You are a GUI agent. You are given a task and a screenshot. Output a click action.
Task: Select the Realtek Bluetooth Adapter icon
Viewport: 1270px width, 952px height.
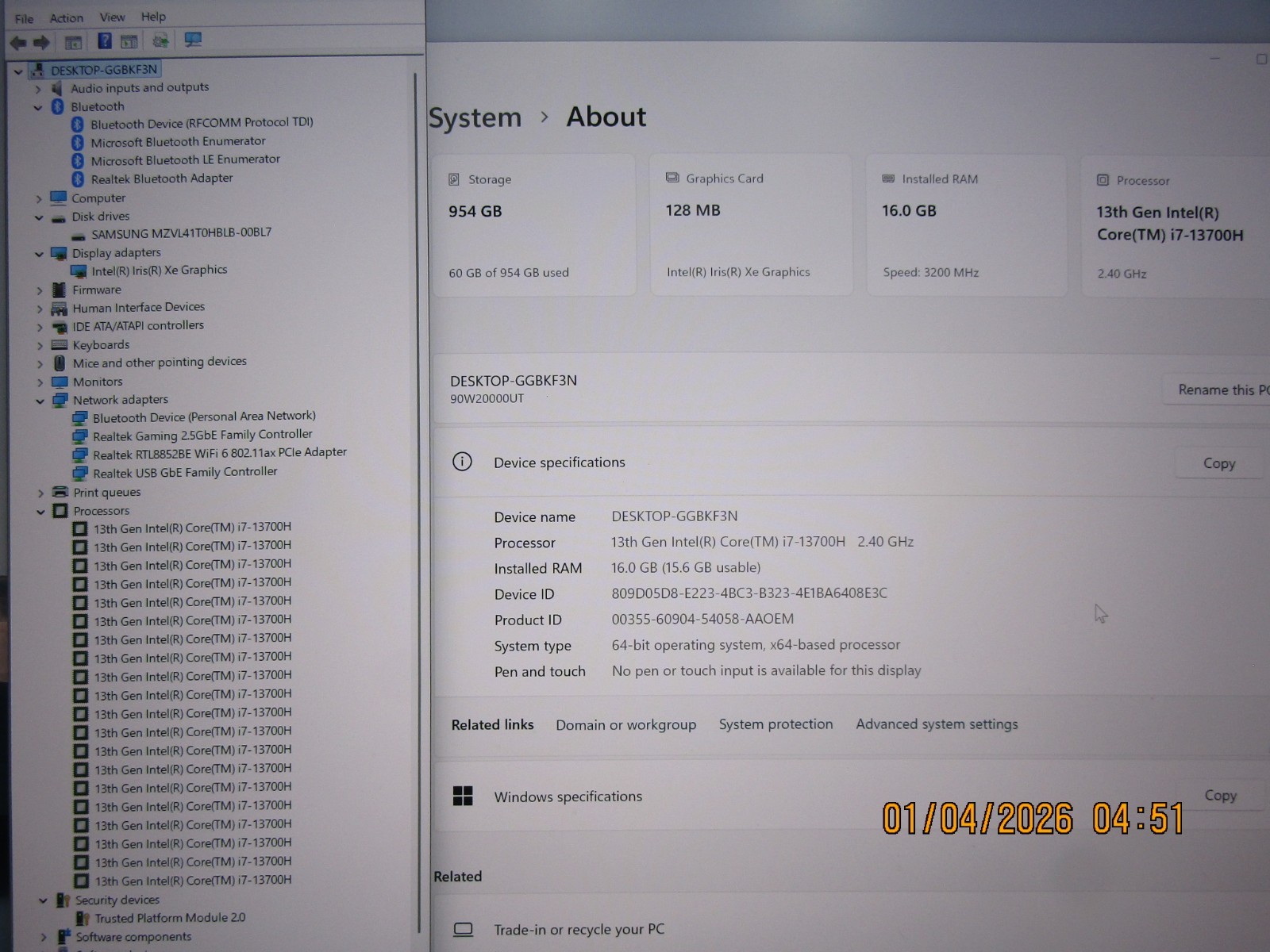[78, 179]
